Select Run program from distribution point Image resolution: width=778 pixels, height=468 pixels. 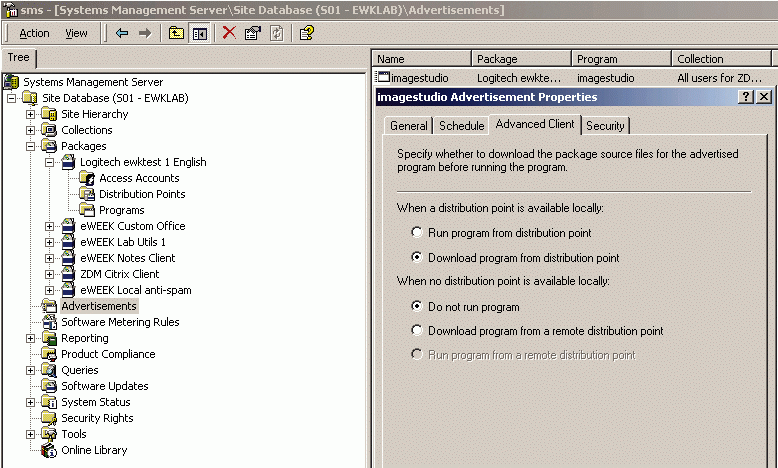(x=417, y=232)
